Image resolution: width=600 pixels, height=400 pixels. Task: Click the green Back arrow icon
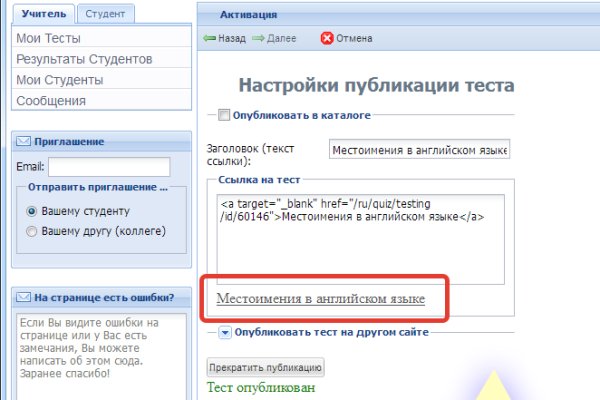(209, 38)
